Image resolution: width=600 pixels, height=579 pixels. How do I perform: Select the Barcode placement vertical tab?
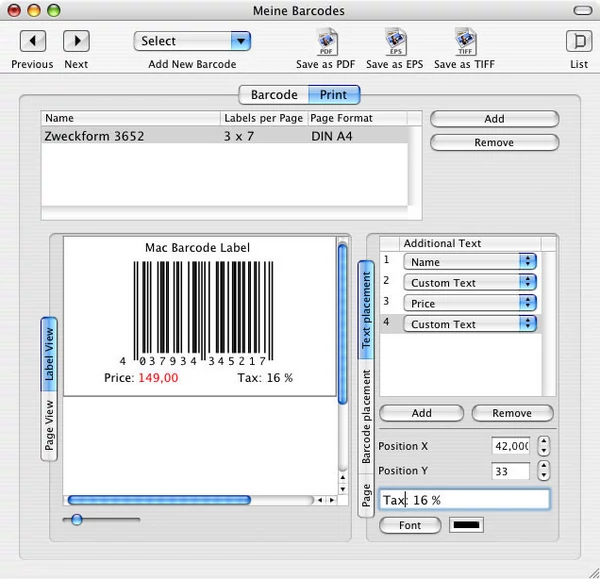tap(366, 416)
